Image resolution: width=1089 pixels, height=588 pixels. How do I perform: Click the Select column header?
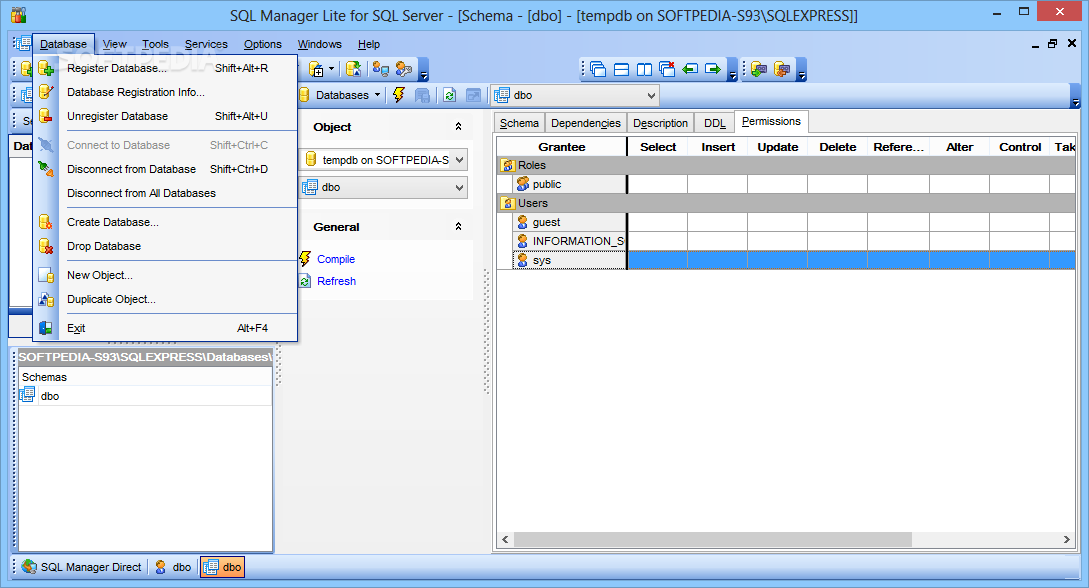pyautogui.click(x=658, y=146)
